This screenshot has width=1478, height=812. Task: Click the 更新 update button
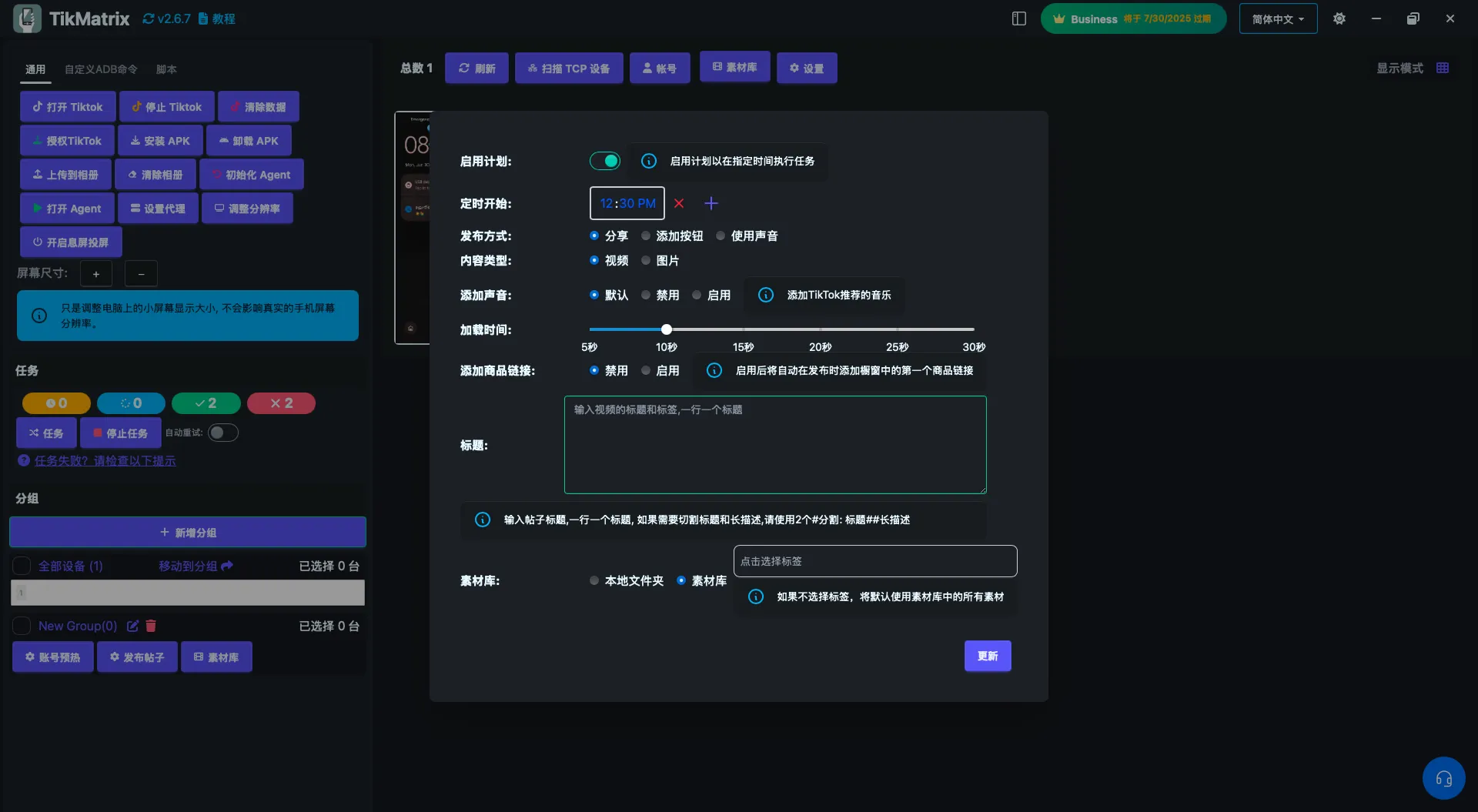(x=988, y=656)
